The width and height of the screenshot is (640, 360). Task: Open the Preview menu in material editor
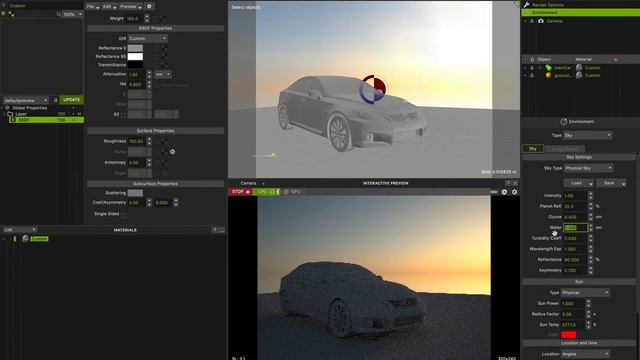131,7
